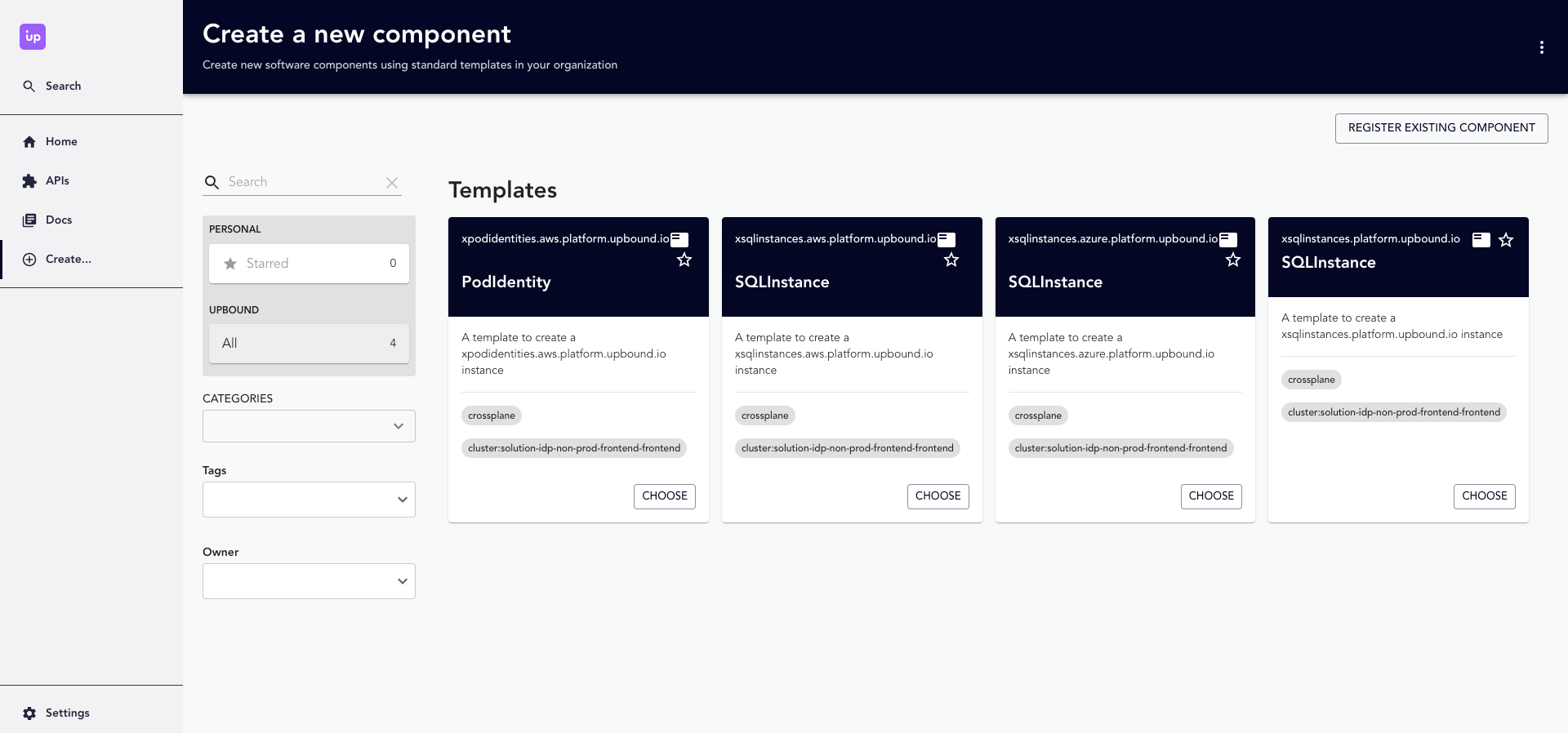
Task: Choose the PodIdentity template
Action: coord(664,495)
